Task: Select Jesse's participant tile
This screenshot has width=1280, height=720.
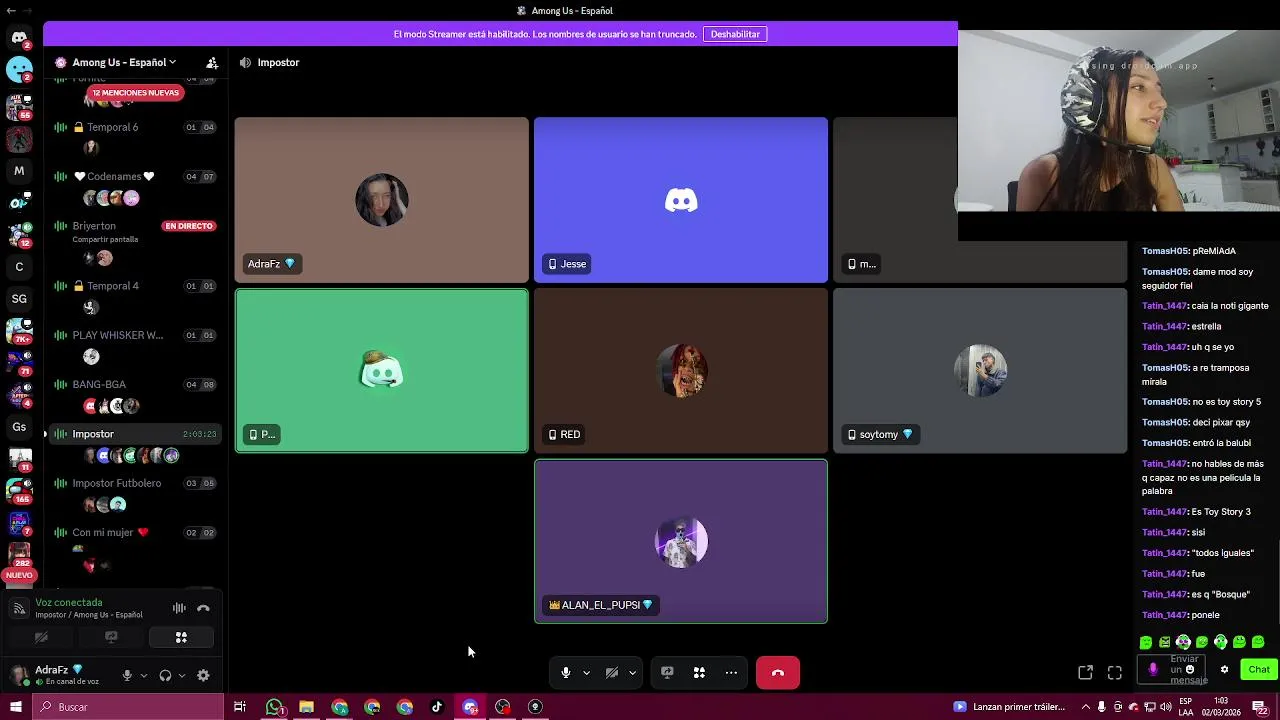Action: coord(681,200)
